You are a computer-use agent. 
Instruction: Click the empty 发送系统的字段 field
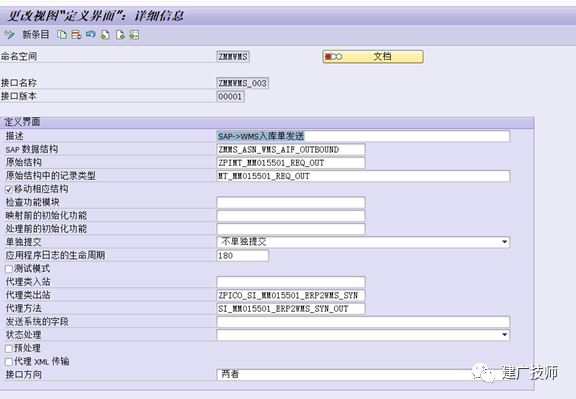pyautogui.click(x=363, y=322)
